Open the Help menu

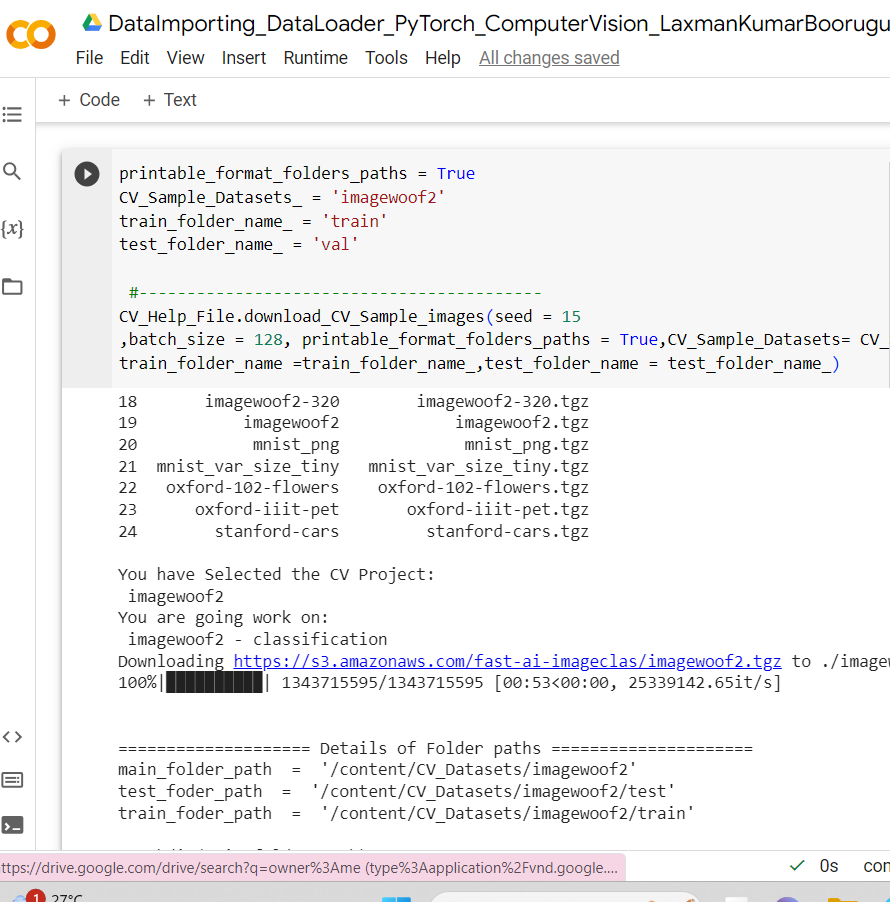click(442, 58)
